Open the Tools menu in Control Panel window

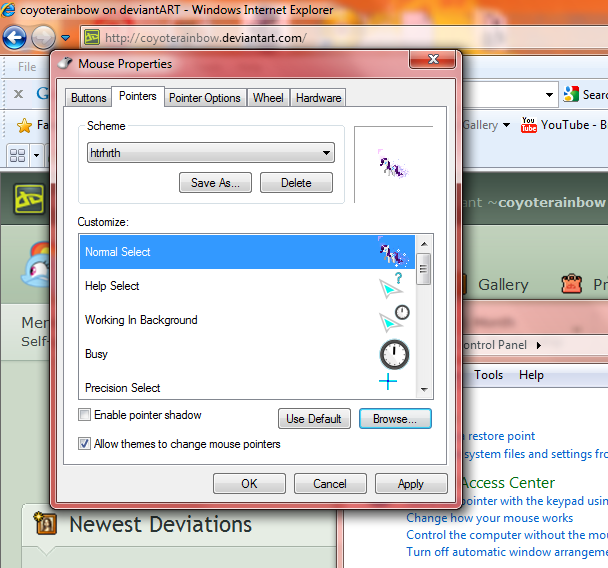pos(489,375)
